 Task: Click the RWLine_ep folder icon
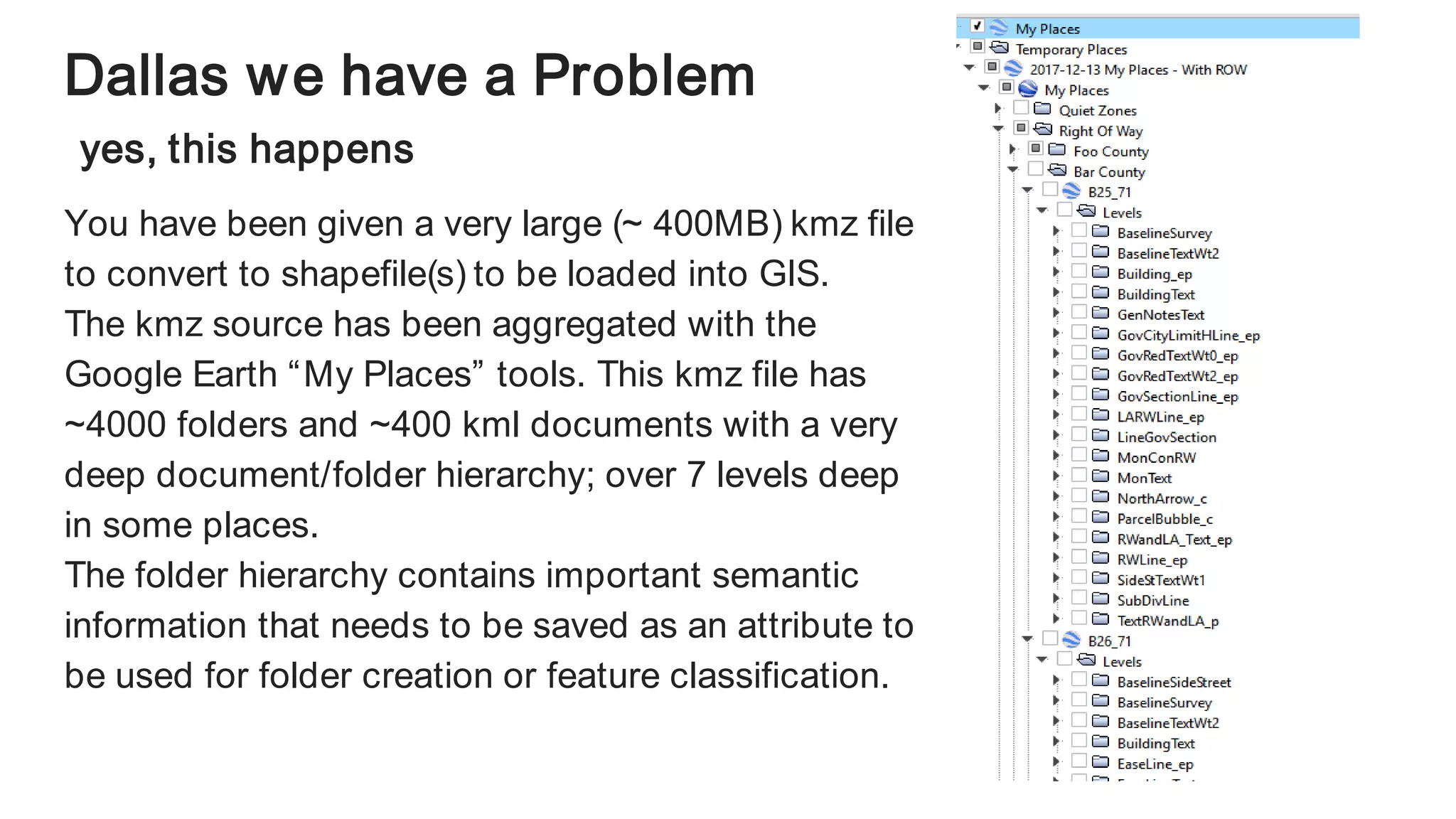(x=1101, y=558)
